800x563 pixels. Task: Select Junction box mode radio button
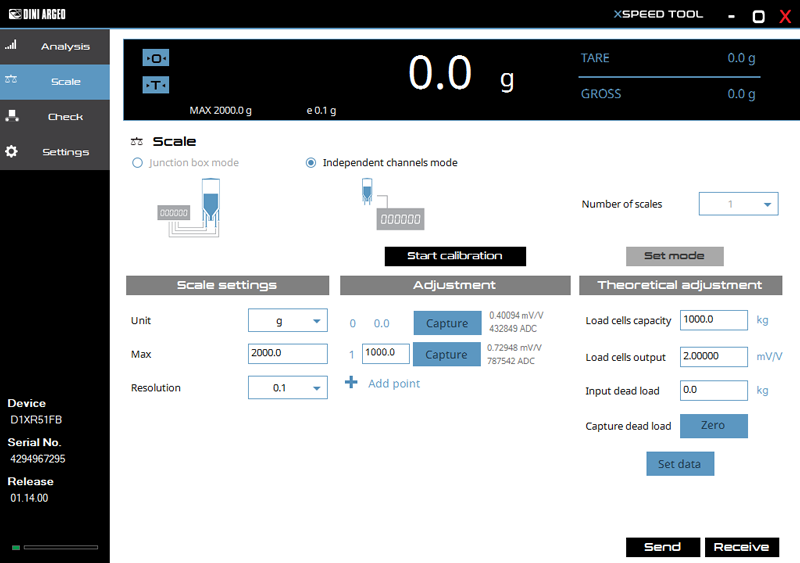[137, 163]
